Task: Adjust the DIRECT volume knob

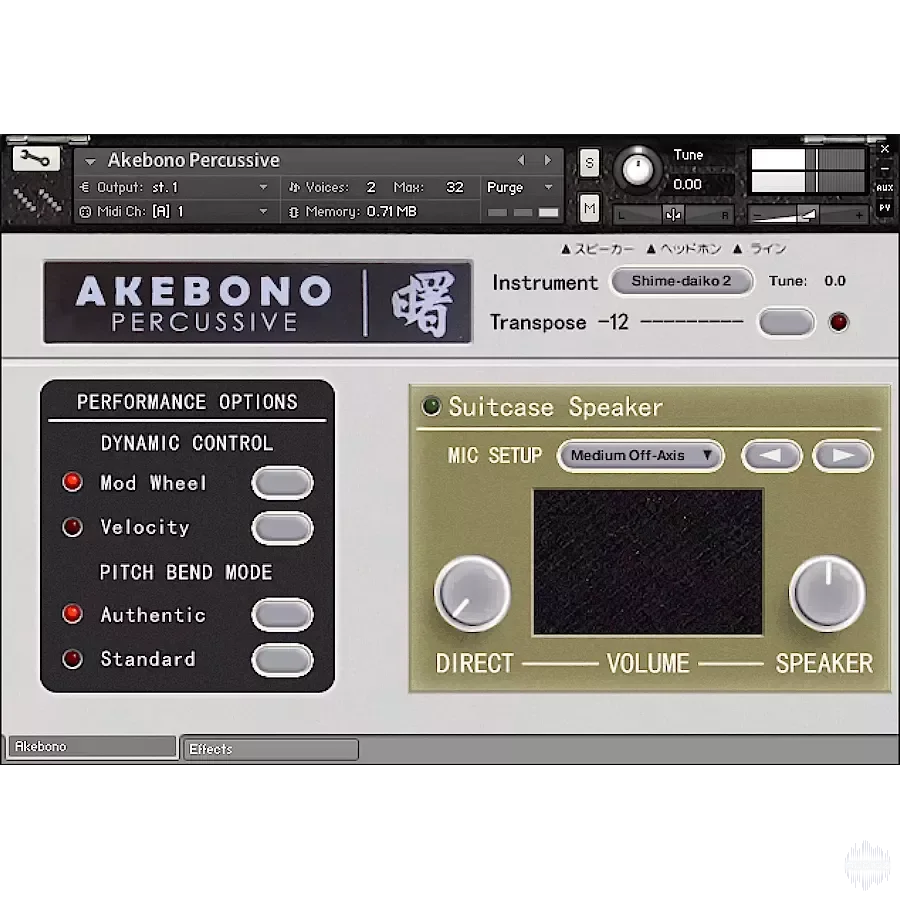Action: click(472, 593)
